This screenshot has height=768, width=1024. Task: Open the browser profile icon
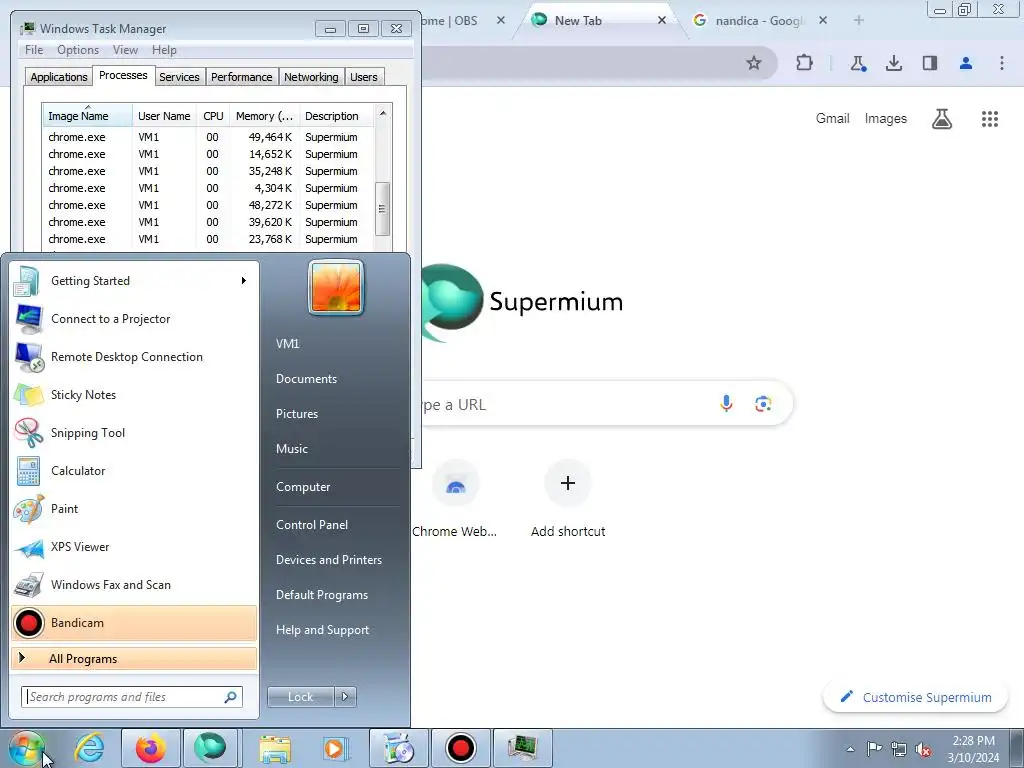tap(966, 63)
